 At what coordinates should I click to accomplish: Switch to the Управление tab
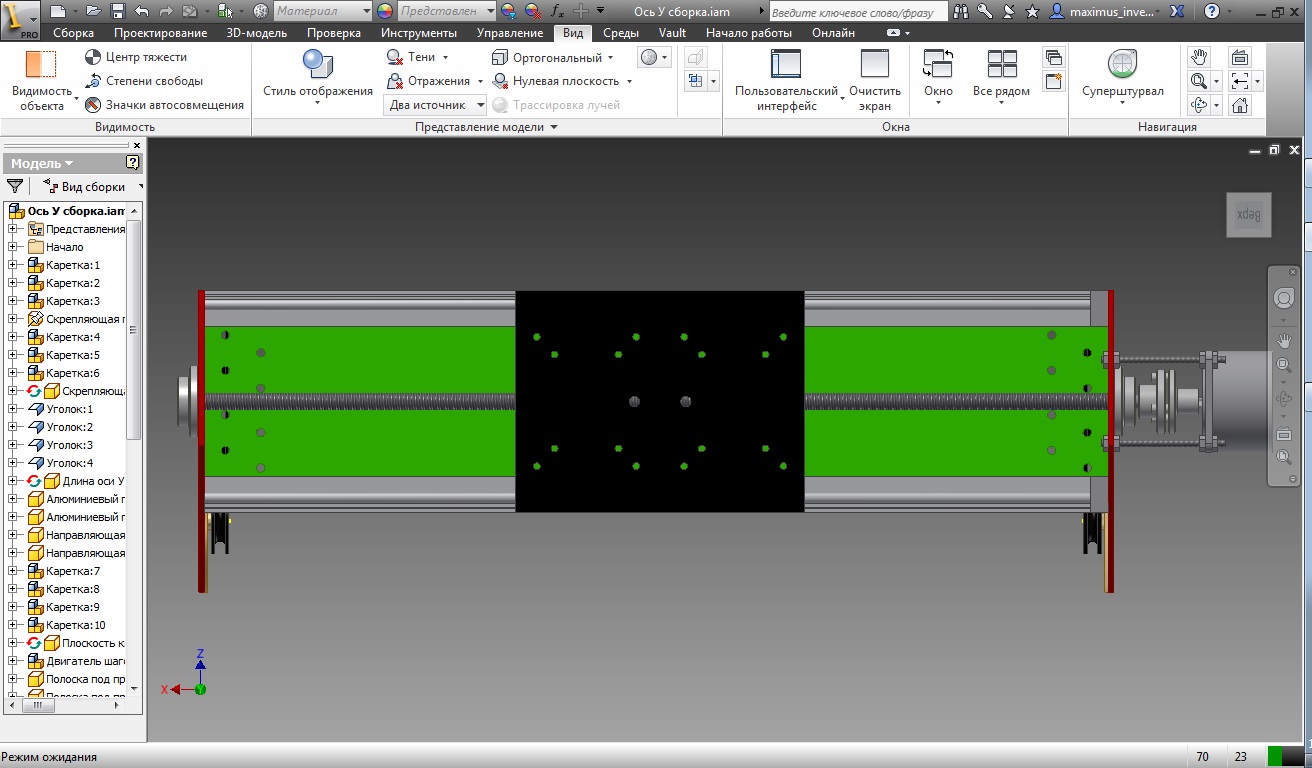pos(510,33)
